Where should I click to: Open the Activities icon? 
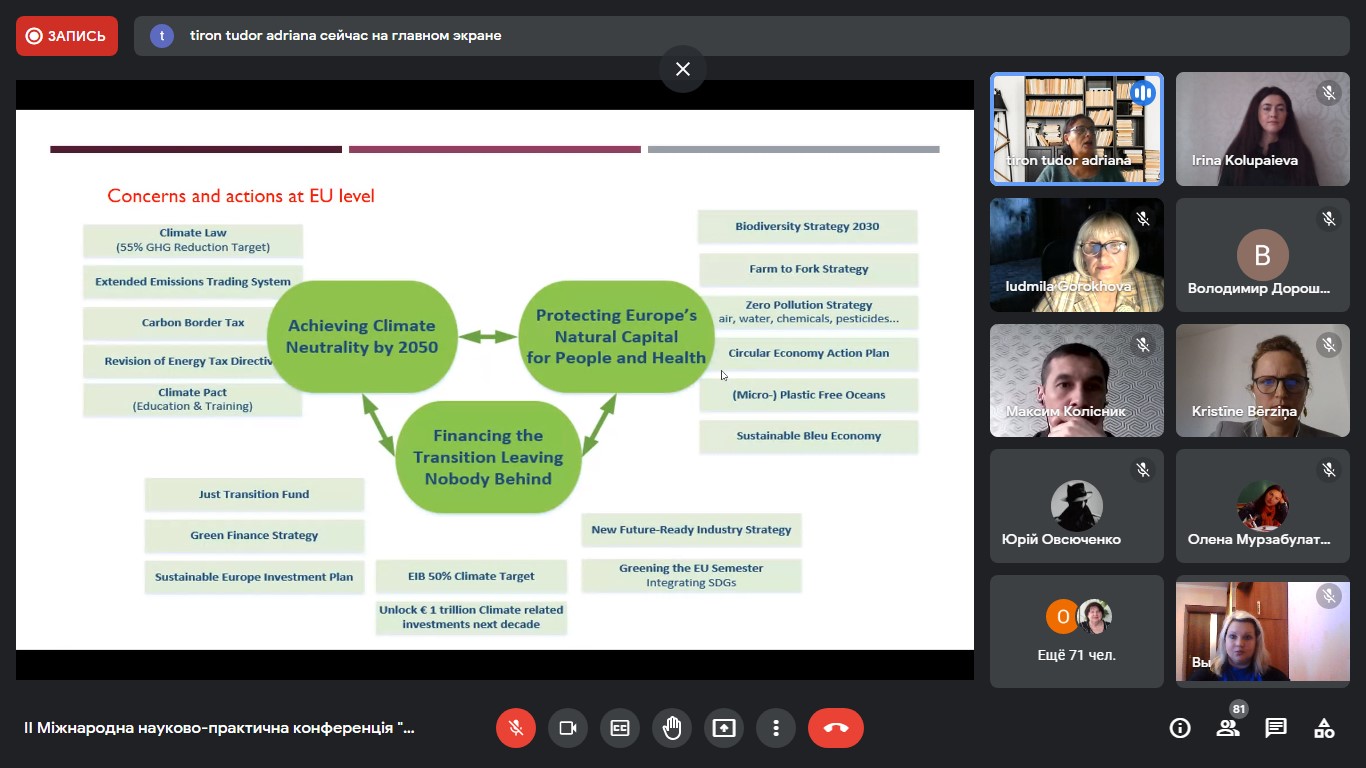point(1324,728)
